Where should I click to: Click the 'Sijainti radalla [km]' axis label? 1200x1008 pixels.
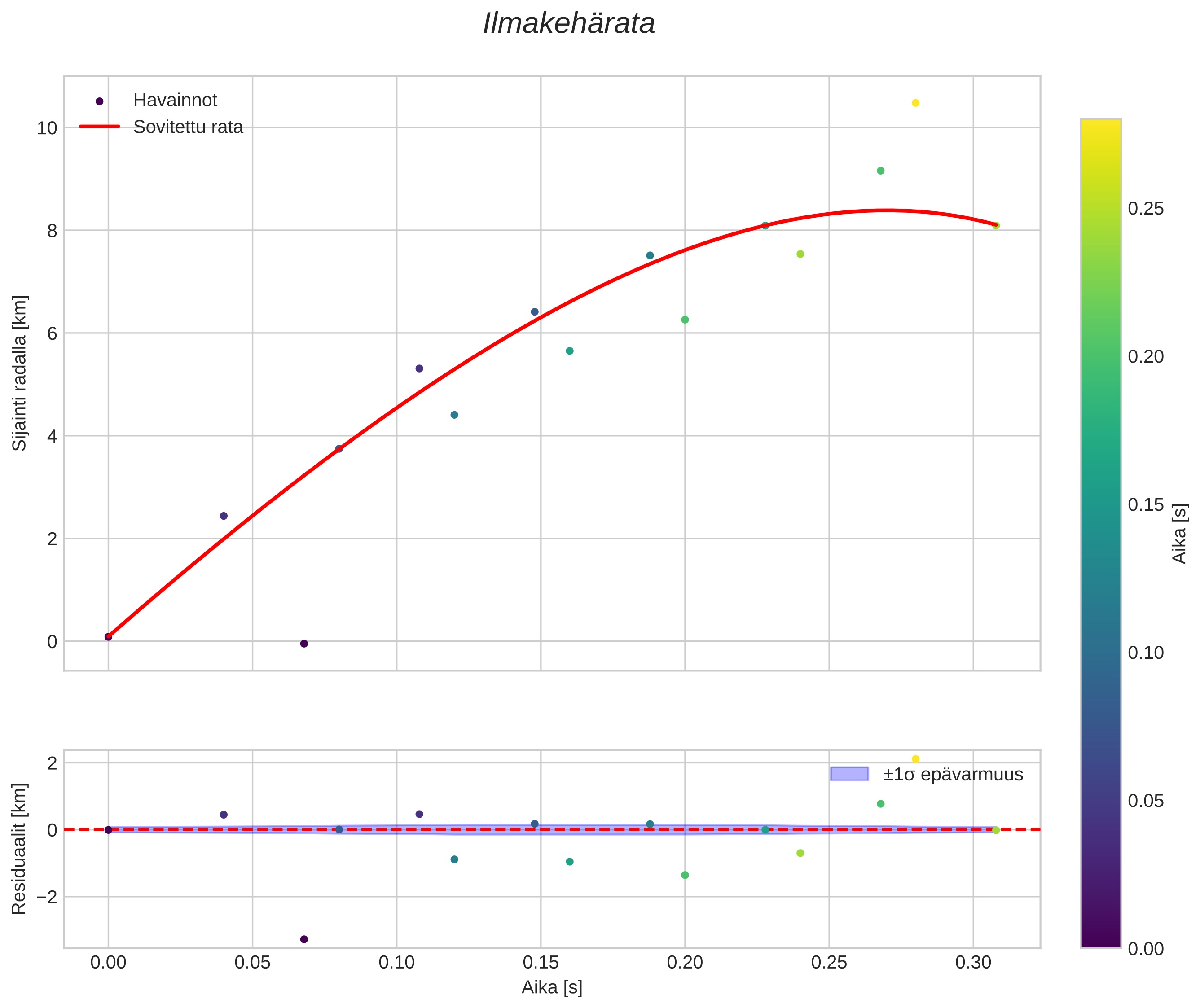click(19, 373)
